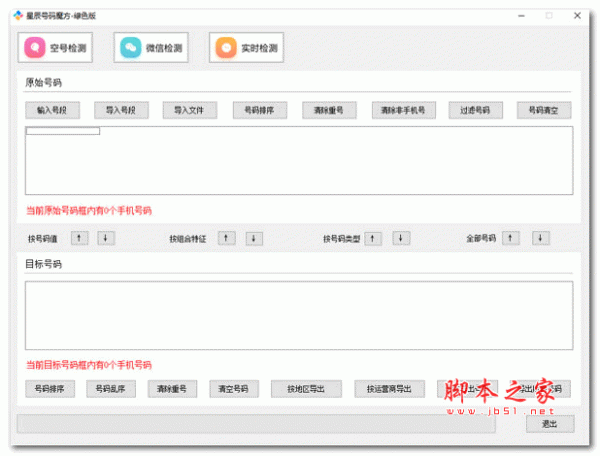Click the bottom 清除重号 button

point(172,389)
